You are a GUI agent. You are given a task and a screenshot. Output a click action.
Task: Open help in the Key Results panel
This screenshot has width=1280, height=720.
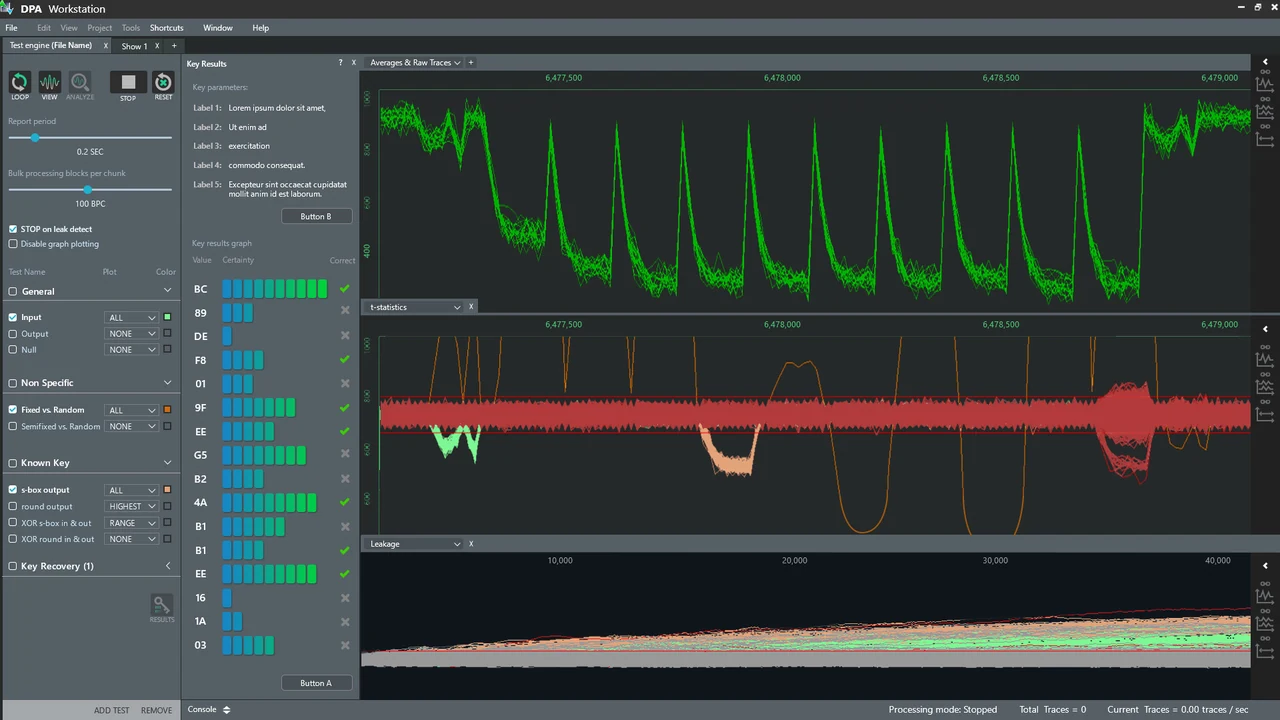point(340,63)
